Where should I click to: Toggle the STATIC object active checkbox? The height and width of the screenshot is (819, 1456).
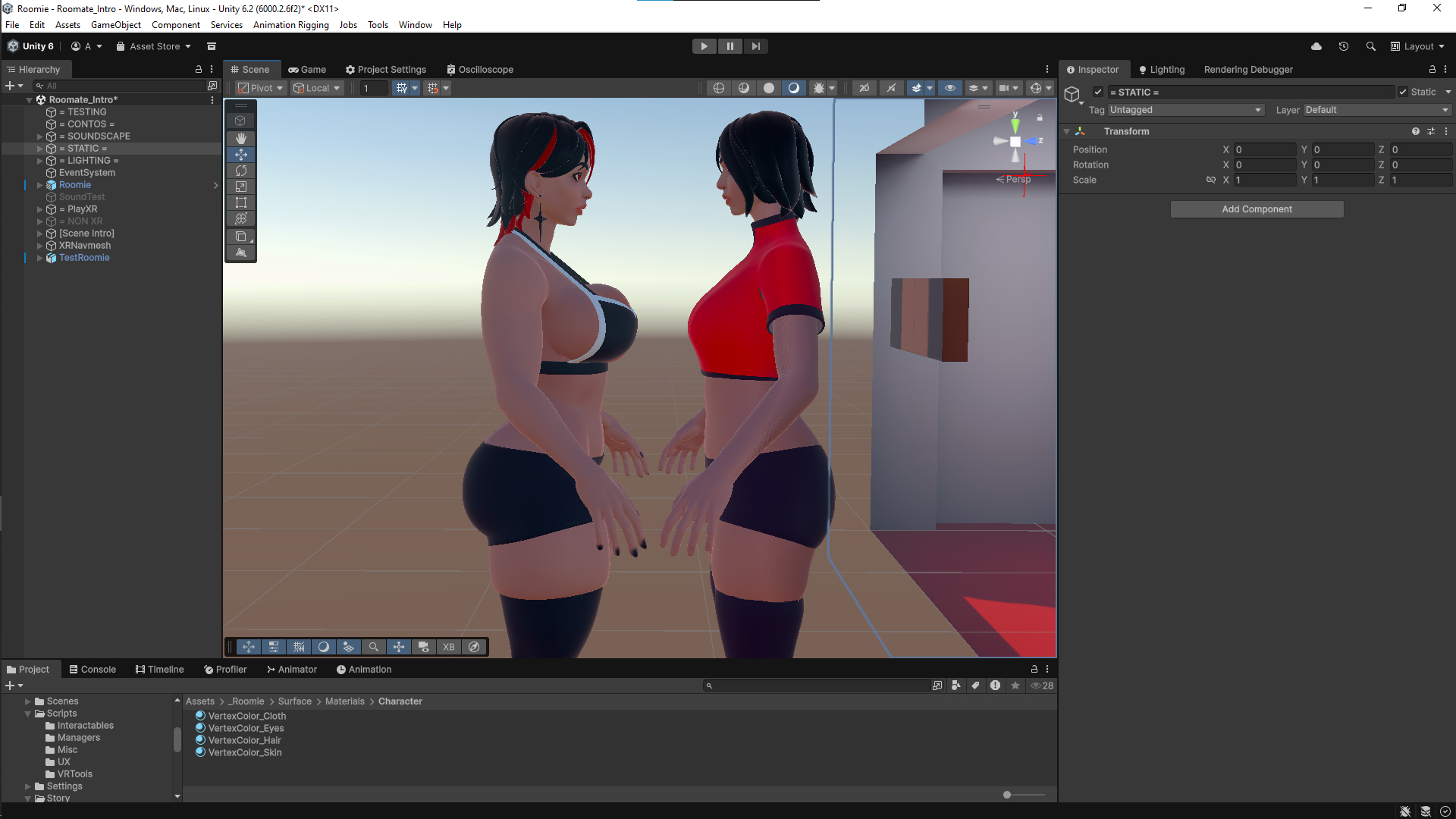tap(1097, 92)
